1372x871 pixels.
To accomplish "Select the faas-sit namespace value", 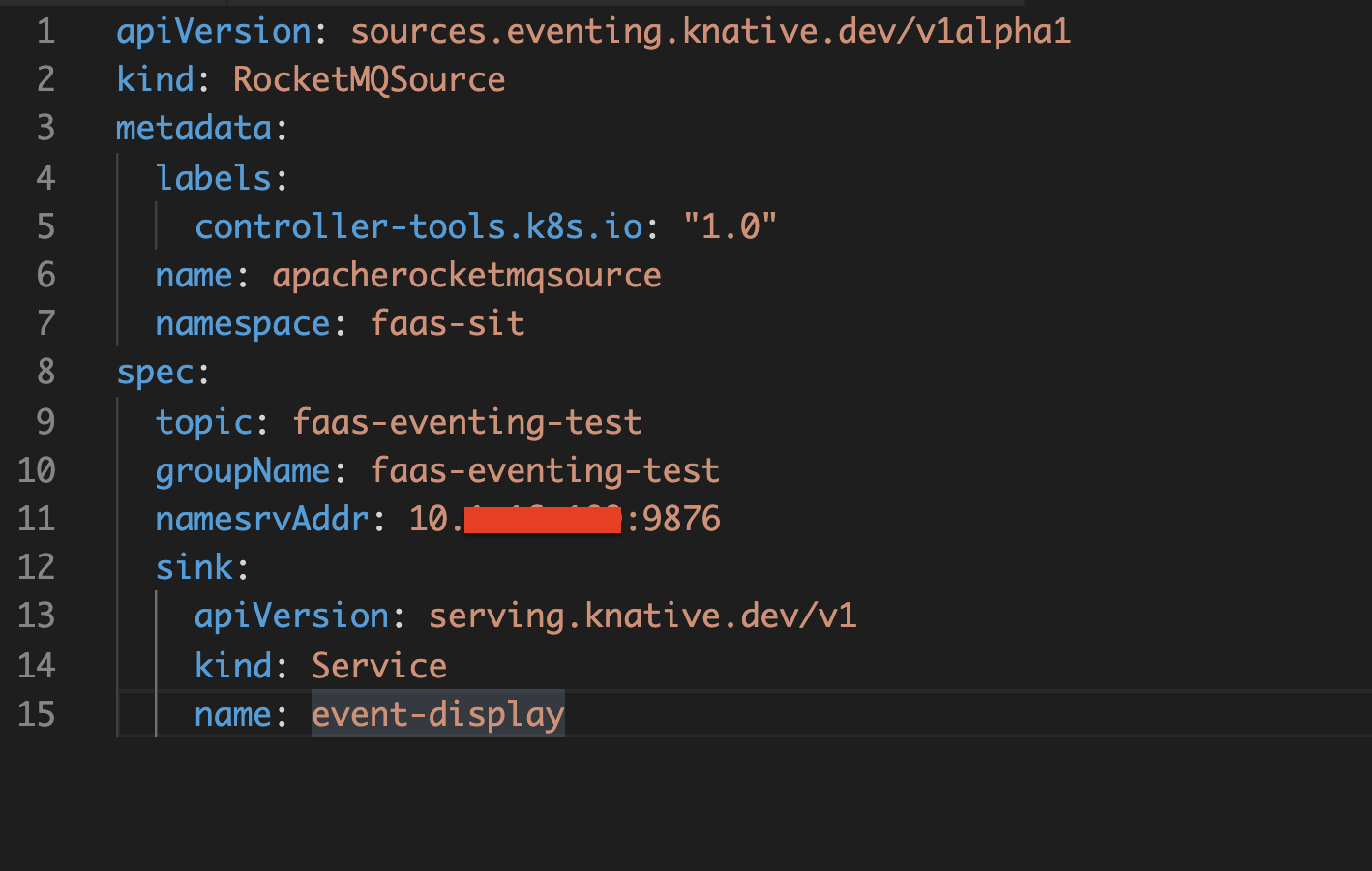I will click(x=447, y=324).
